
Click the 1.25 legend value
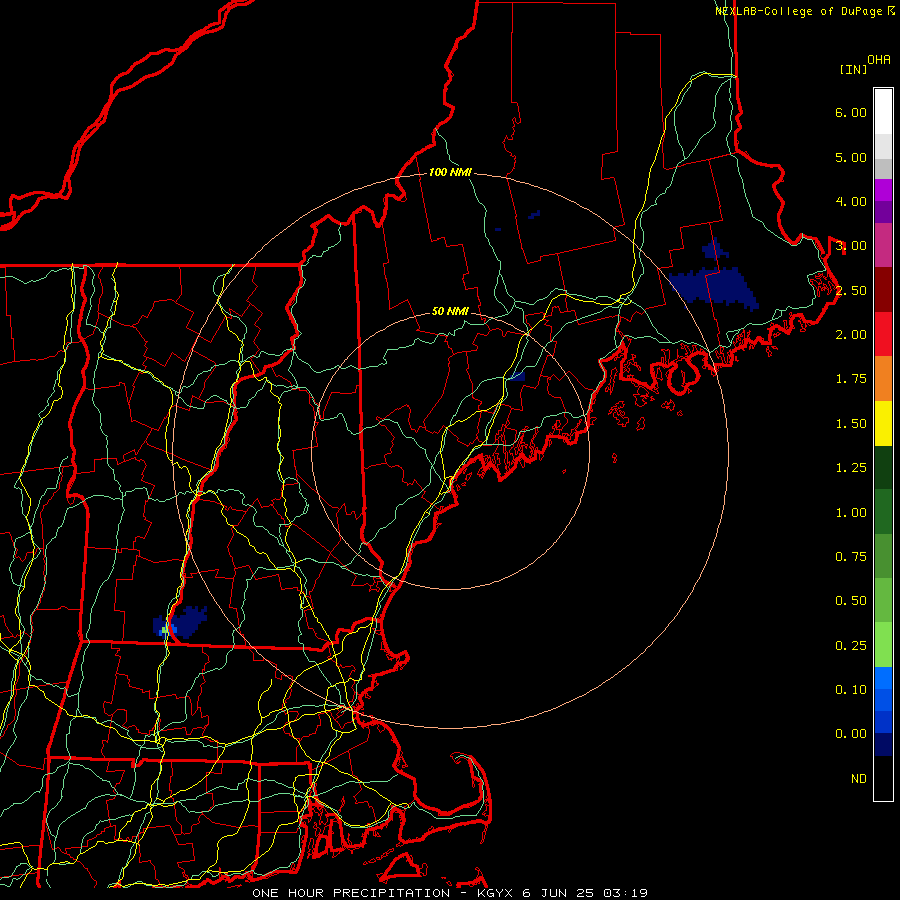[x=851, y=468]
